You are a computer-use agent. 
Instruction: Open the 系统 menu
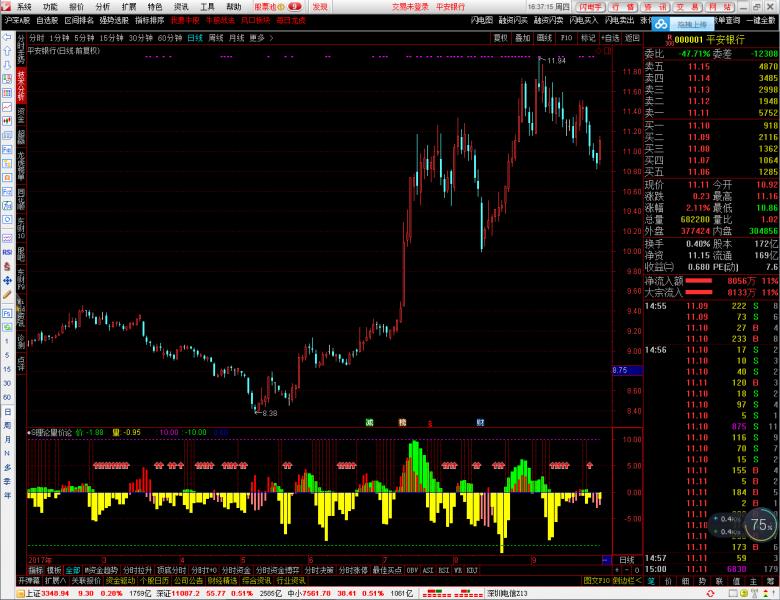pos(24,6)
